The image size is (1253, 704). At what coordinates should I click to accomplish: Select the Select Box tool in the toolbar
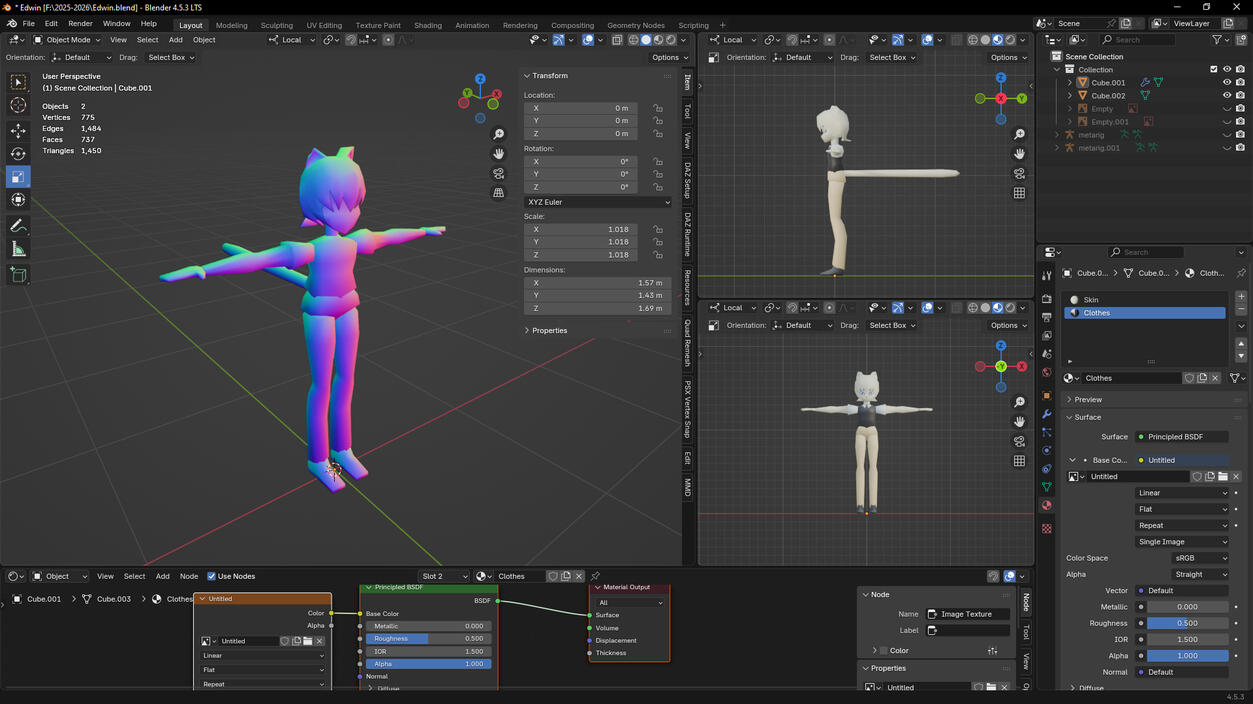[18, 82]
